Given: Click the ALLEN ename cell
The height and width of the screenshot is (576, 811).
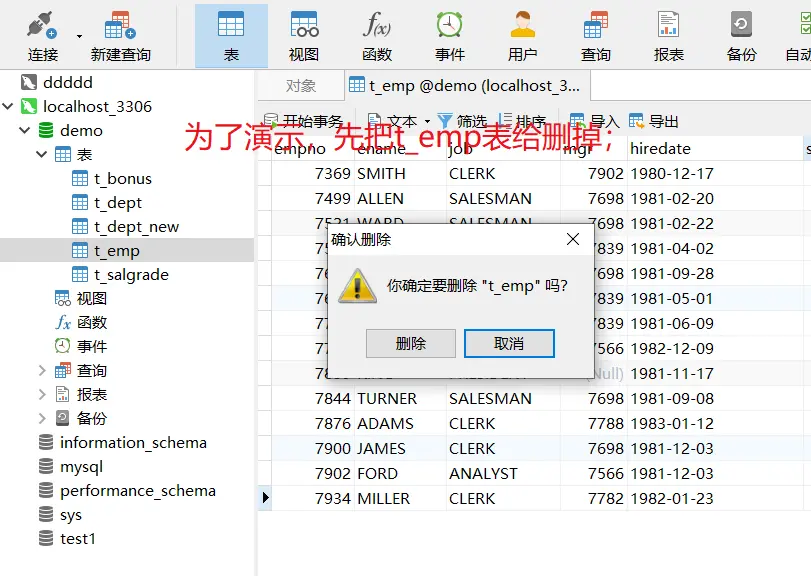Looking at the screenshot, I should (400, 199).
